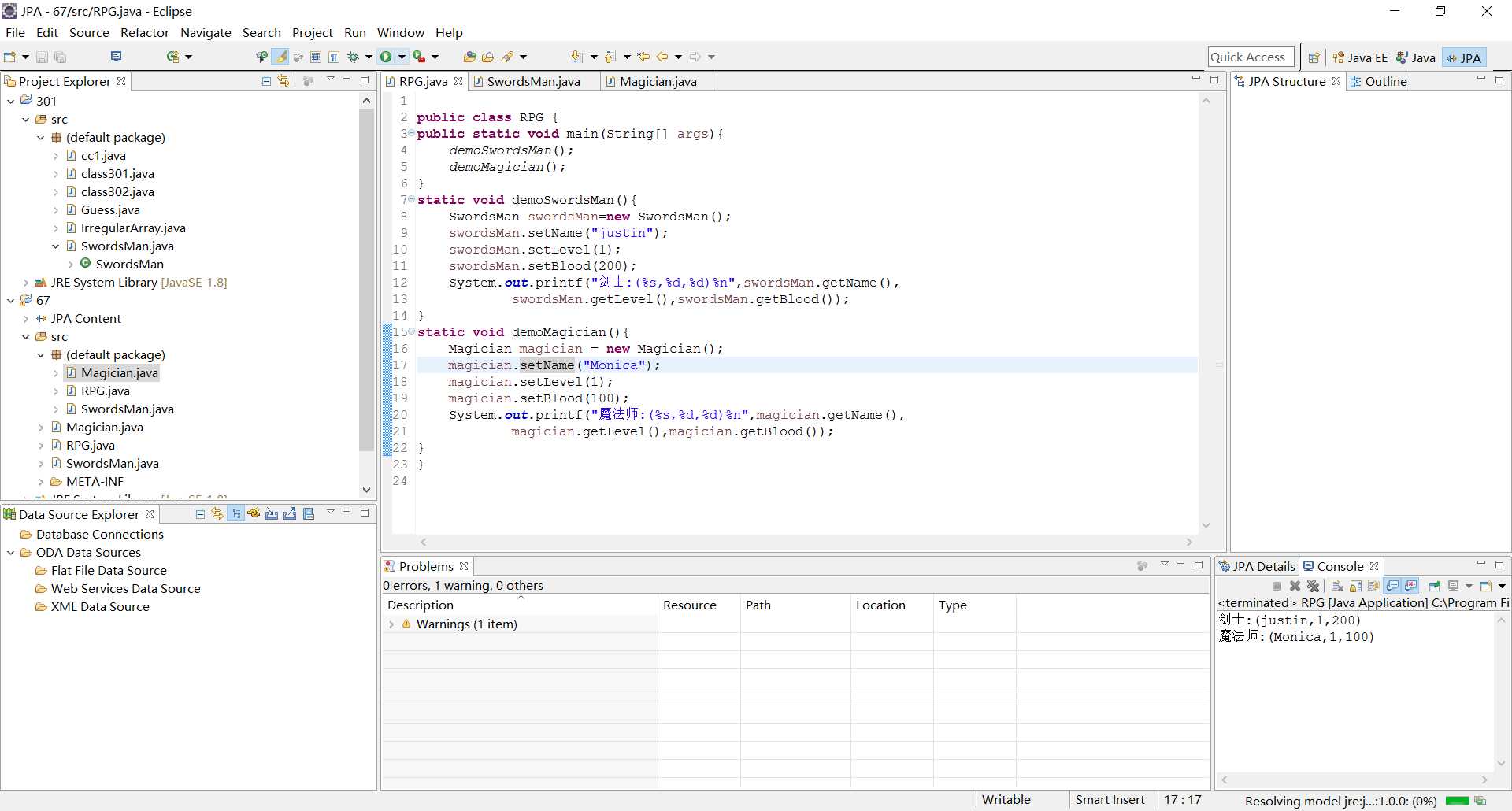Click the Back navigation arrow icon
The height and width of the screenshot is (811, 1512).
tap(662, 57)
